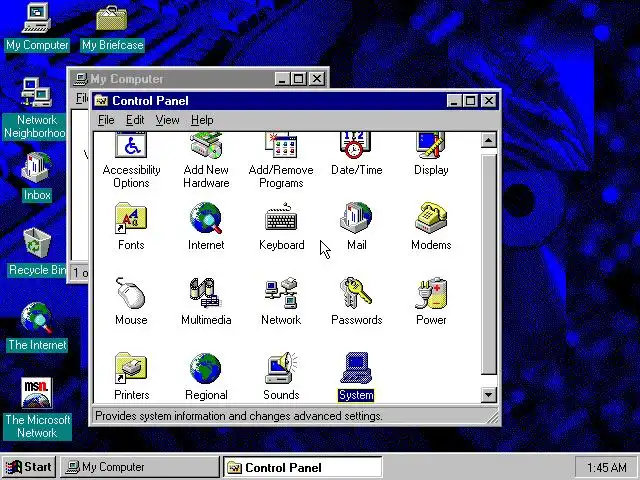Open the View menu in Control Panel
640x480 pixels.
167,120
